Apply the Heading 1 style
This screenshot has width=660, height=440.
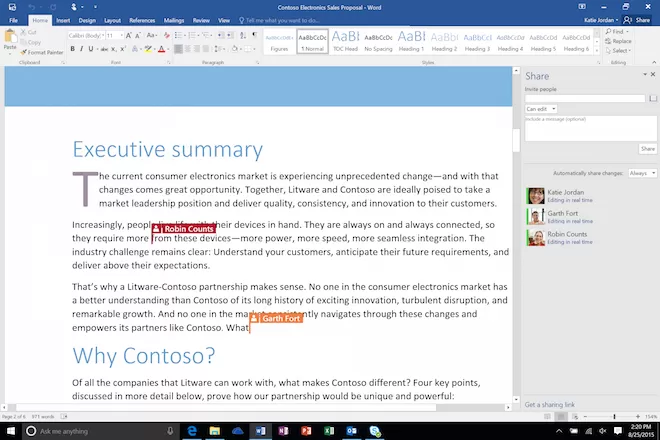tap(411, 41)
